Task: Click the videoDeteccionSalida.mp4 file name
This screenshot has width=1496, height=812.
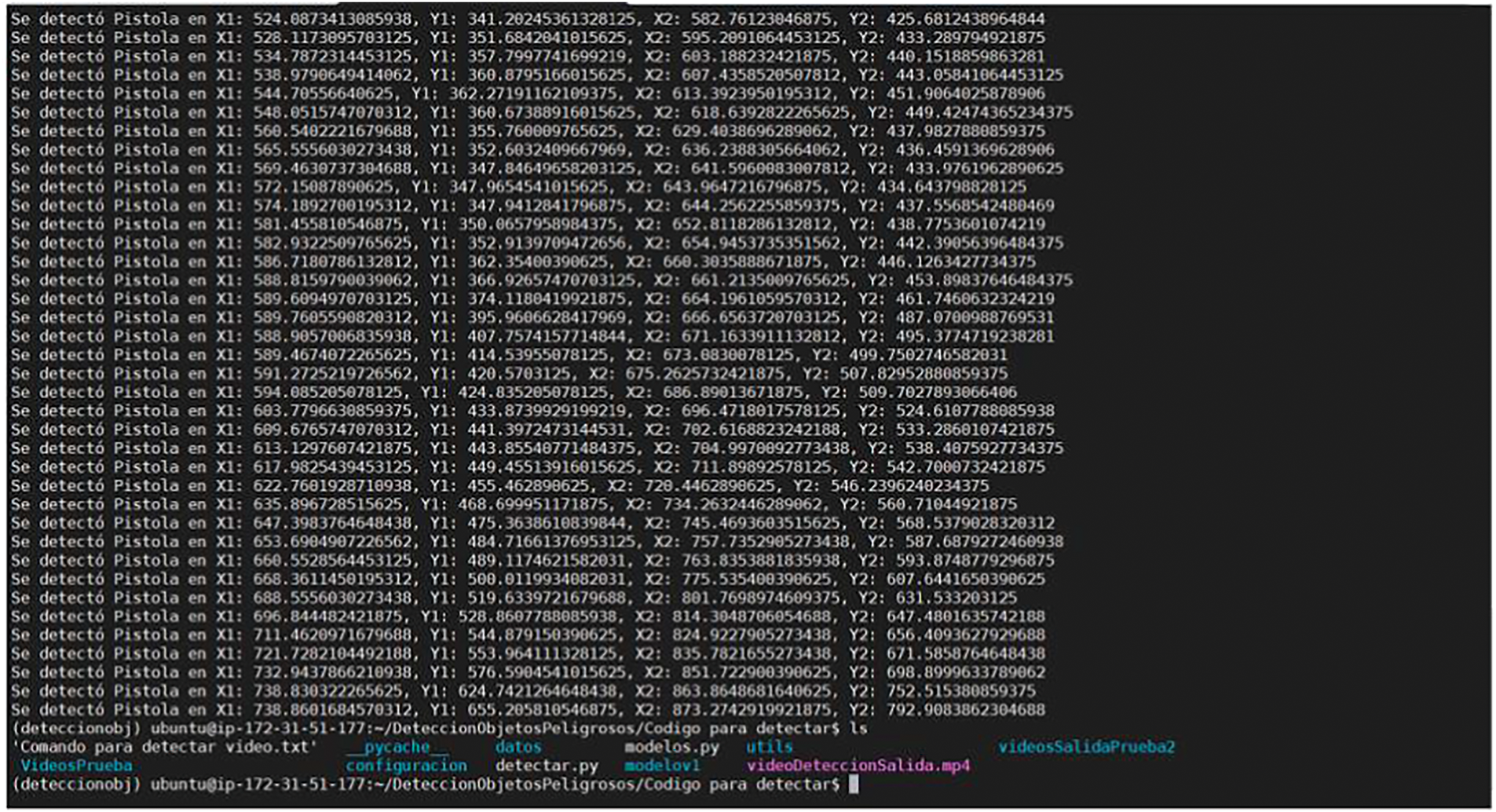Action: (858, 766)
